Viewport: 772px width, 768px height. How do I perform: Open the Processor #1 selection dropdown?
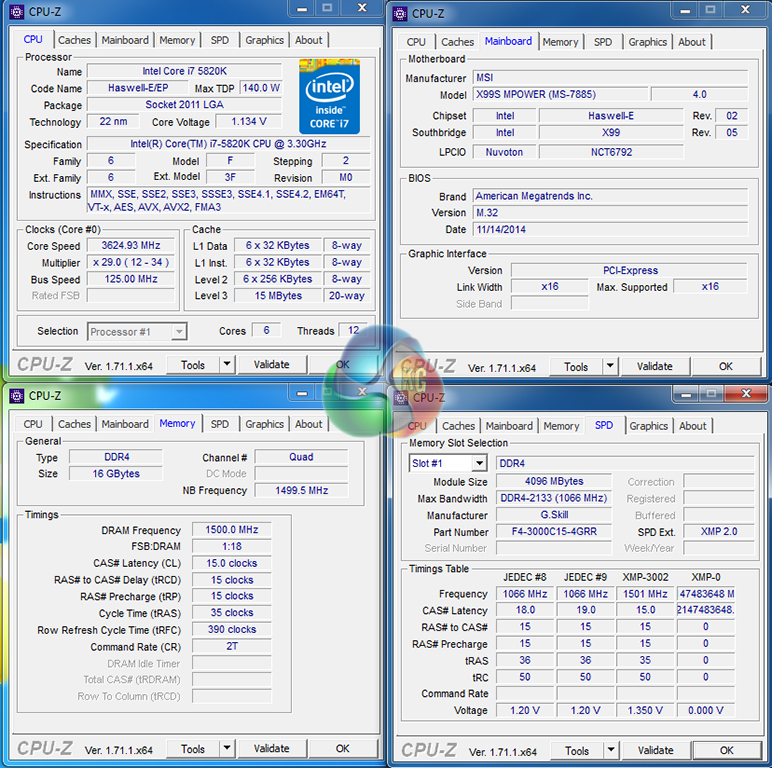[137, 331]
